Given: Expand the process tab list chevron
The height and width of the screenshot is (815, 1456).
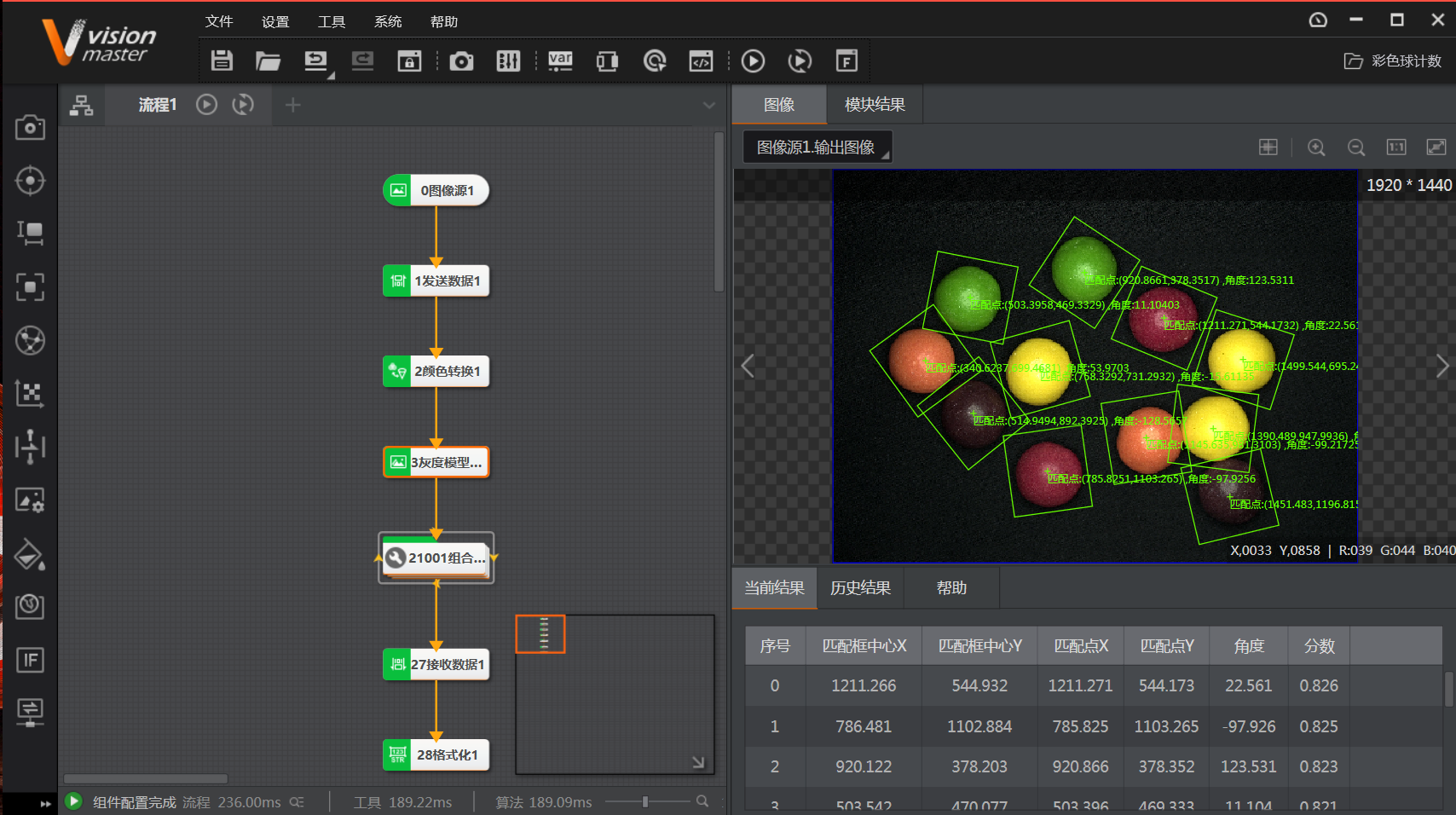Looking at the screenshot, I should 708,105.
